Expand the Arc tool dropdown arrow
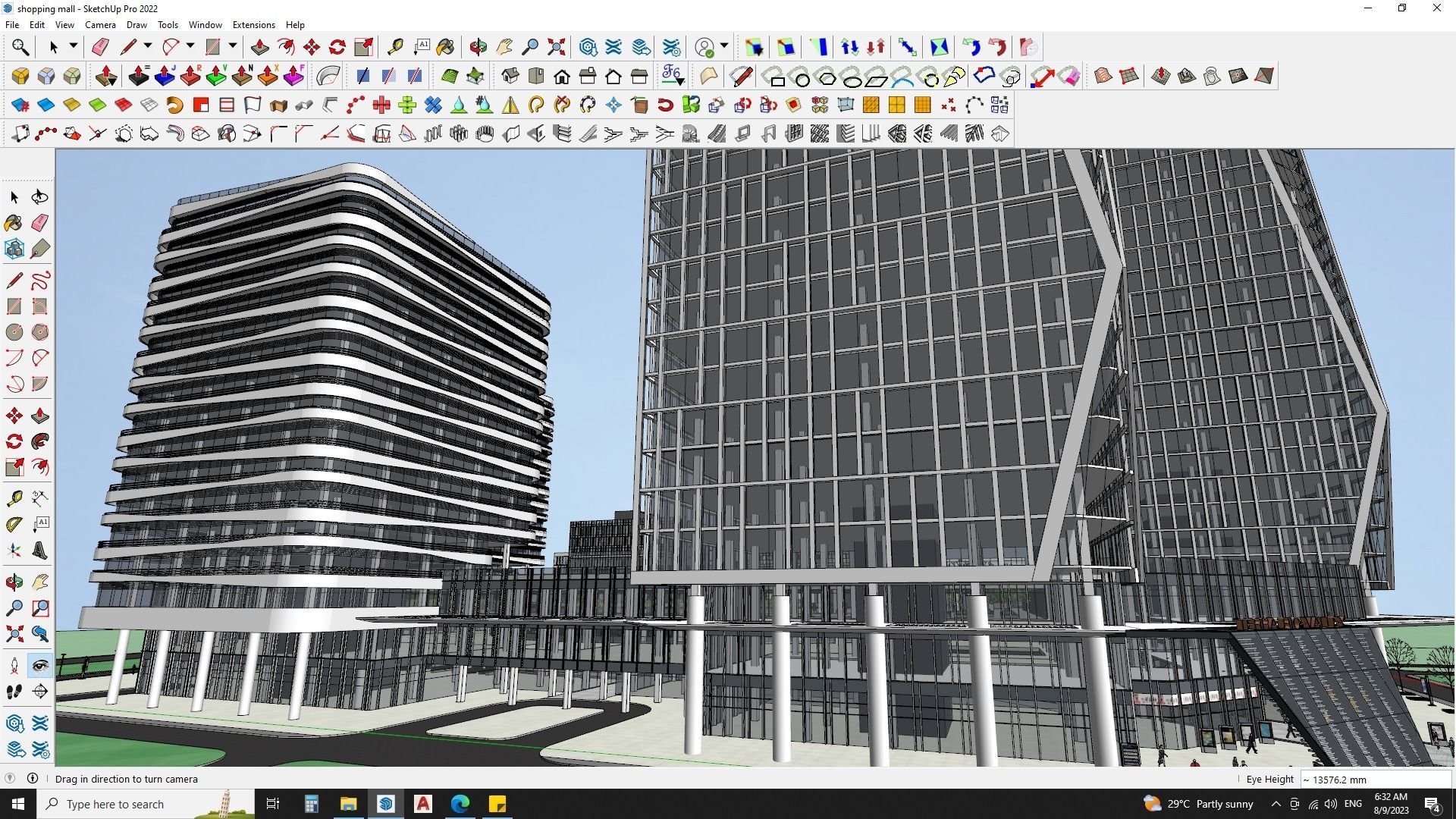Image resolution: width=1456 pixels, height=819 pixels. pos(190,46)
